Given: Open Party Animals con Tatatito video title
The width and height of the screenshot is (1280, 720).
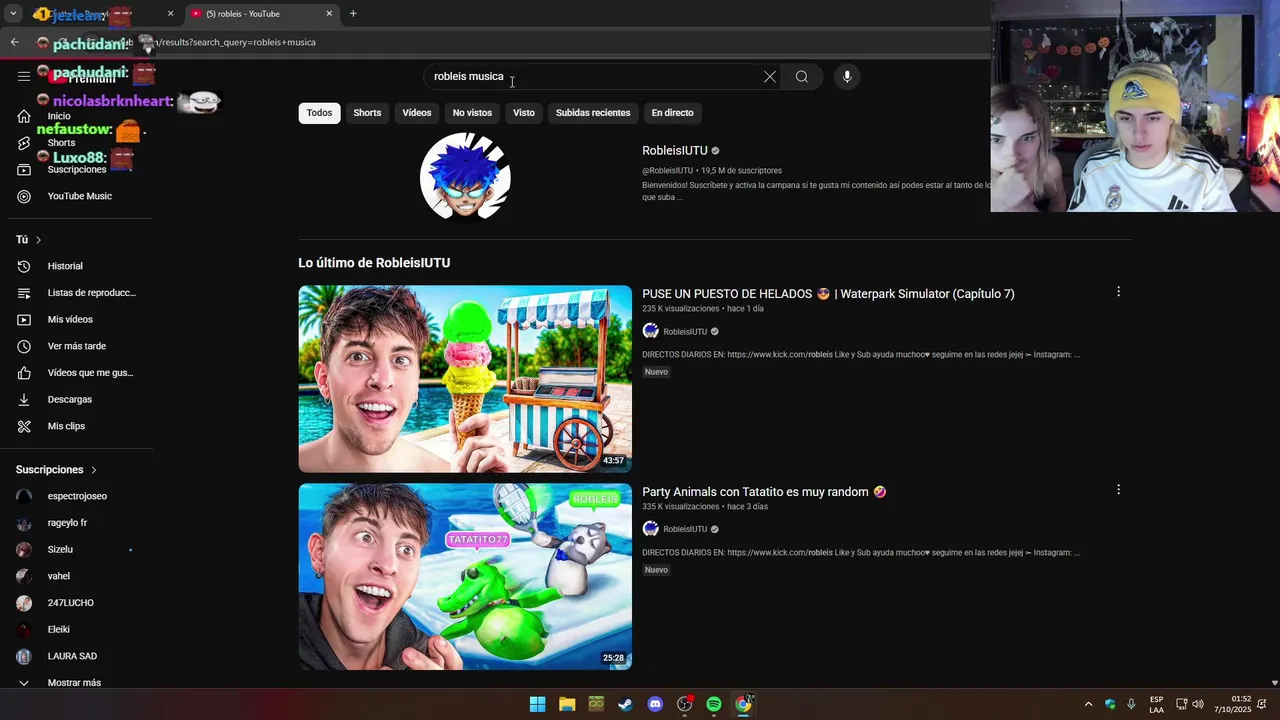Looking at the screenshot, I should click(x=764, y=492).
